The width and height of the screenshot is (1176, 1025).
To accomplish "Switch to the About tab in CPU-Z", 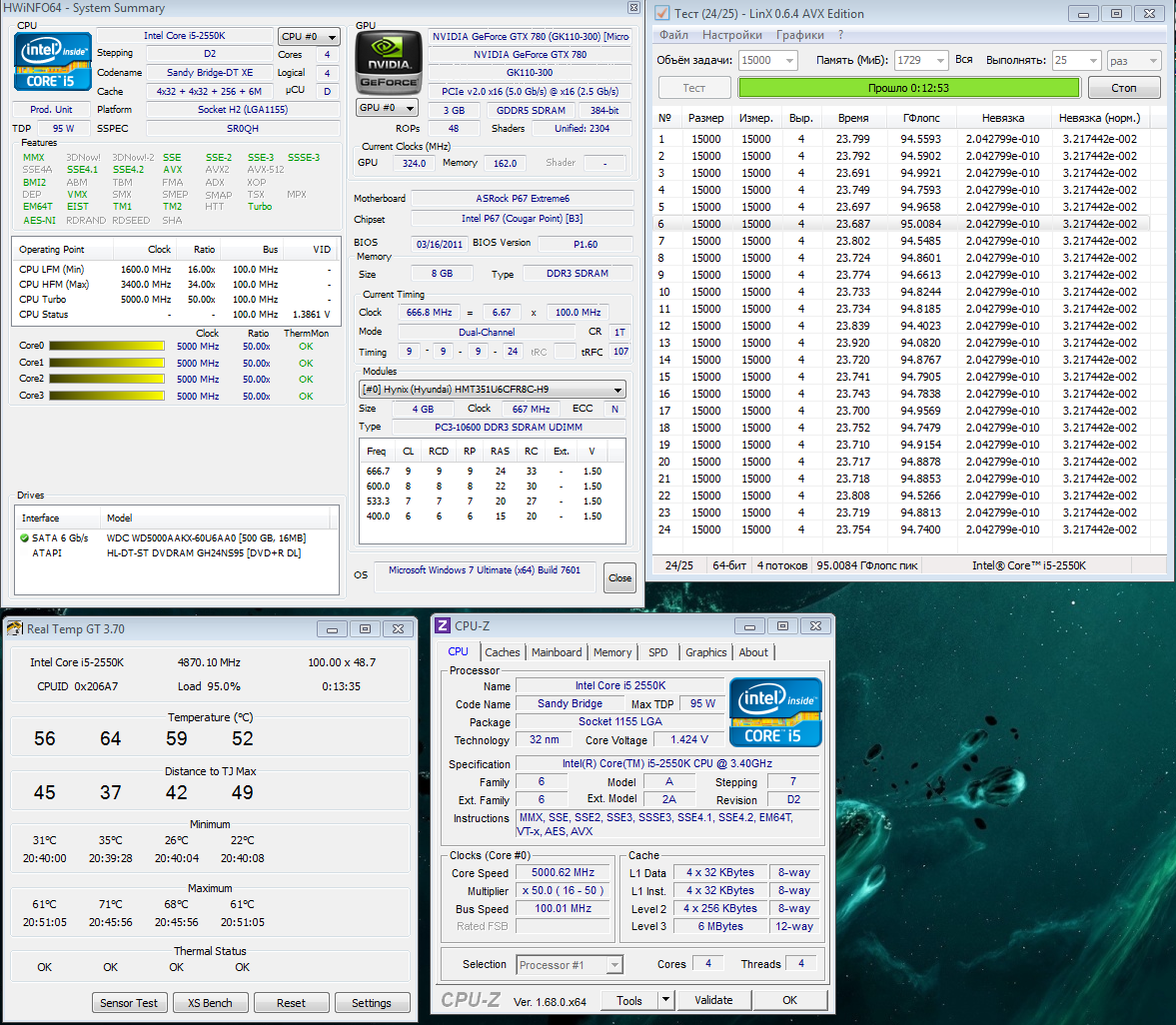I will [x=753, y=652].
